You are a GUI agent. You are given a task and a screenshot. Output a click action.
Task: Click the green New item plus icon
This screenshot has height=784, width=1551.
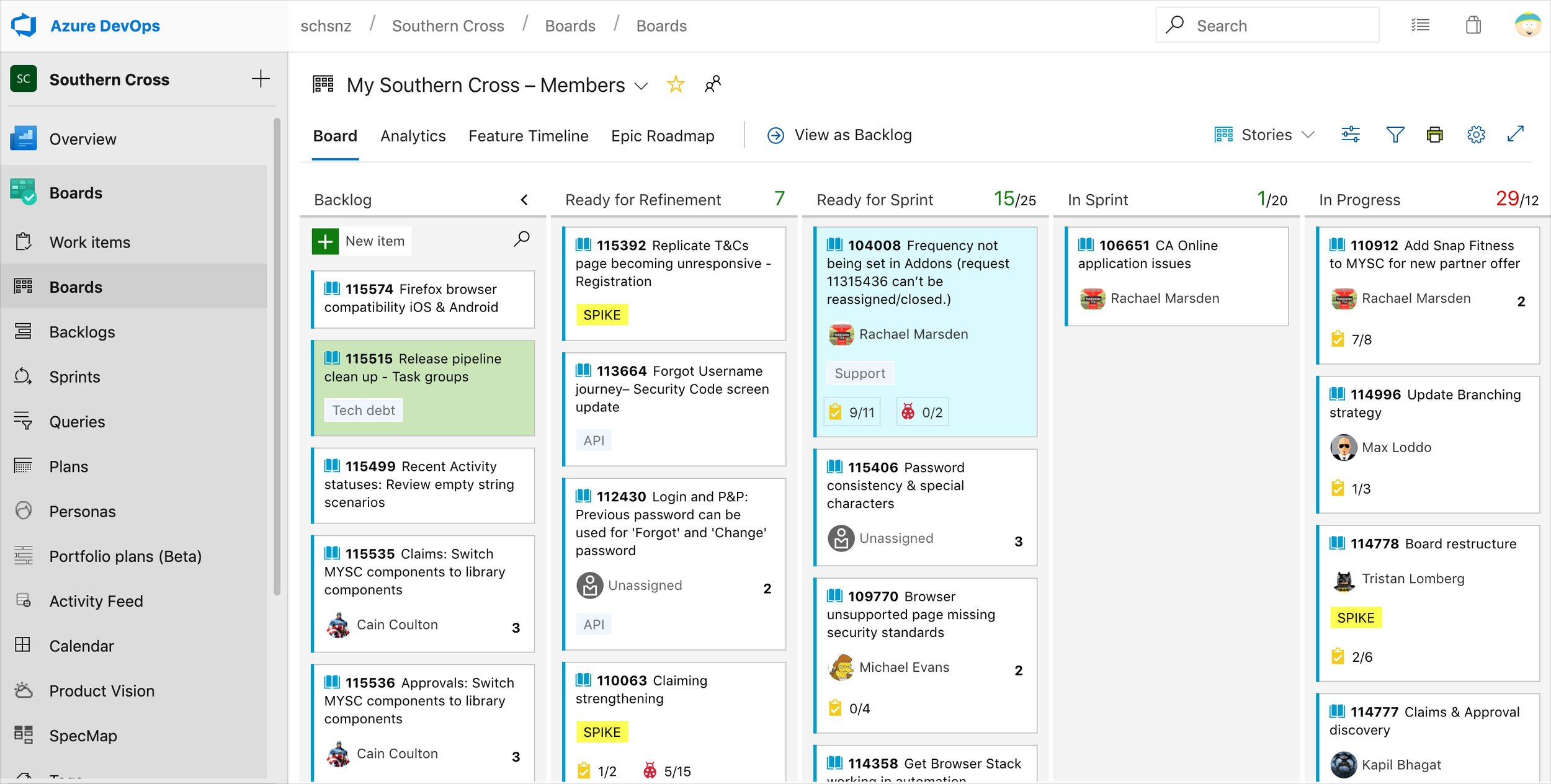point(325,241)
